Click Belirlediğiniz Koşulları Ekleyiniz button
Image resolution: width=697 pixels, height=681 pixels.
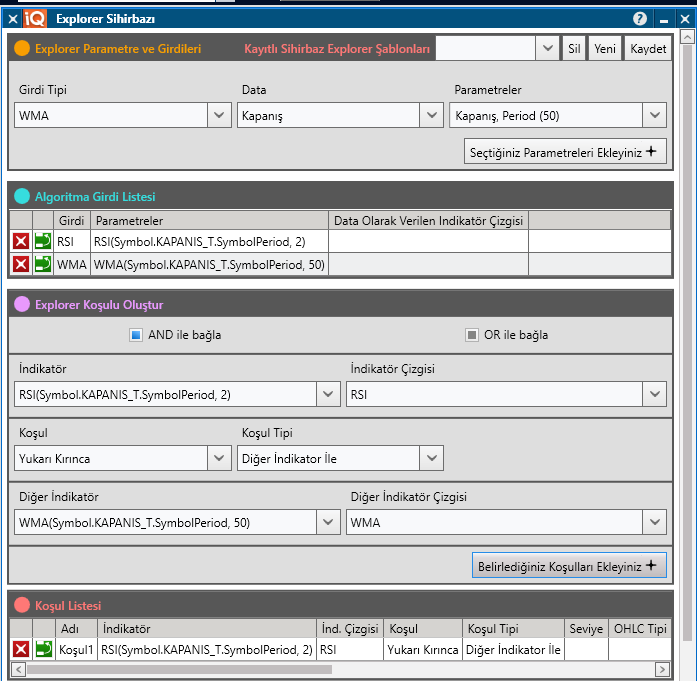568,565
